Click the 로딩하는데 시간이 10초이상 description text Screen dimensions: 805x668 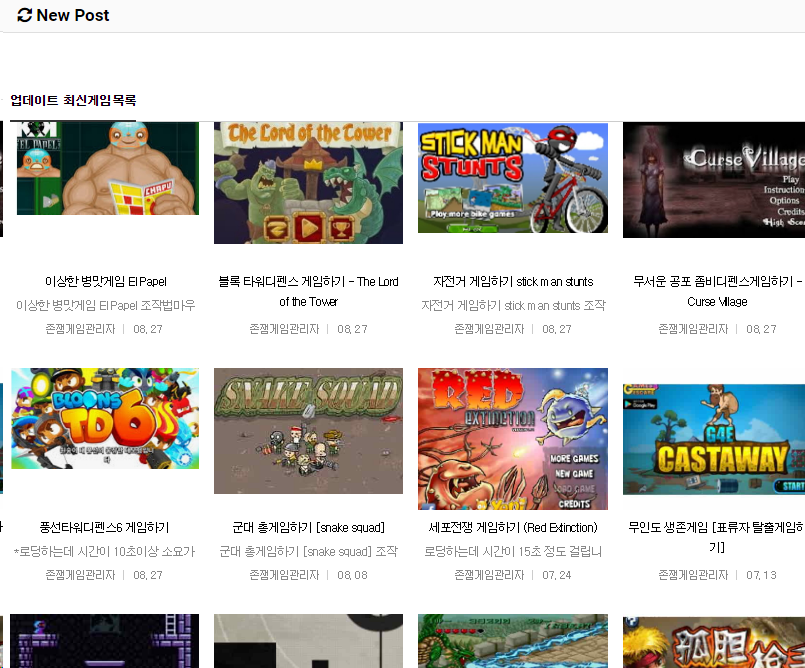(104, 551)
